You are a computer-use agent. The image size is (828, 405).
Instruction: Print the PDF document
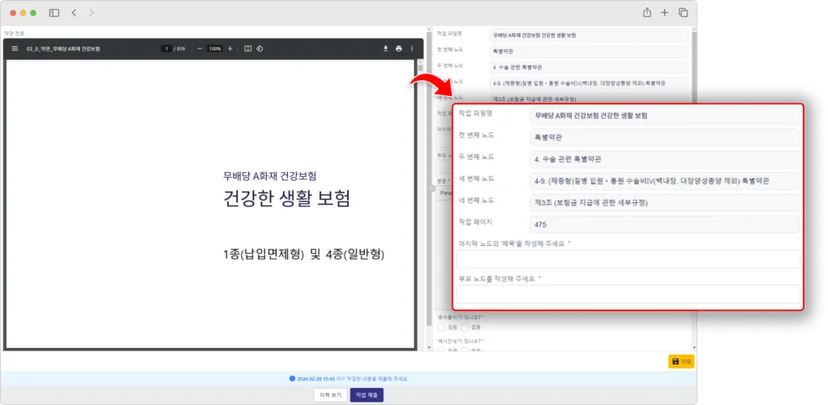[x=399, y=49]
